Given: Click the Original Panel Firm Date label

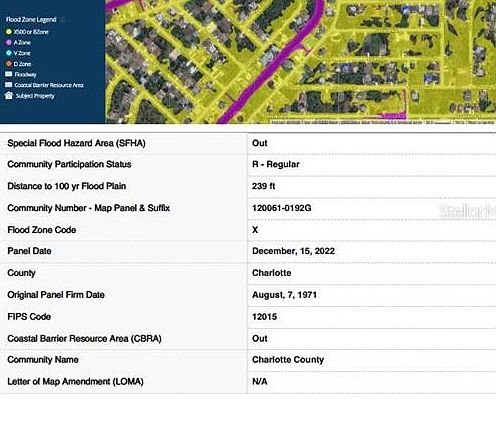Looking at the screenshot, I should click(56, 295).
